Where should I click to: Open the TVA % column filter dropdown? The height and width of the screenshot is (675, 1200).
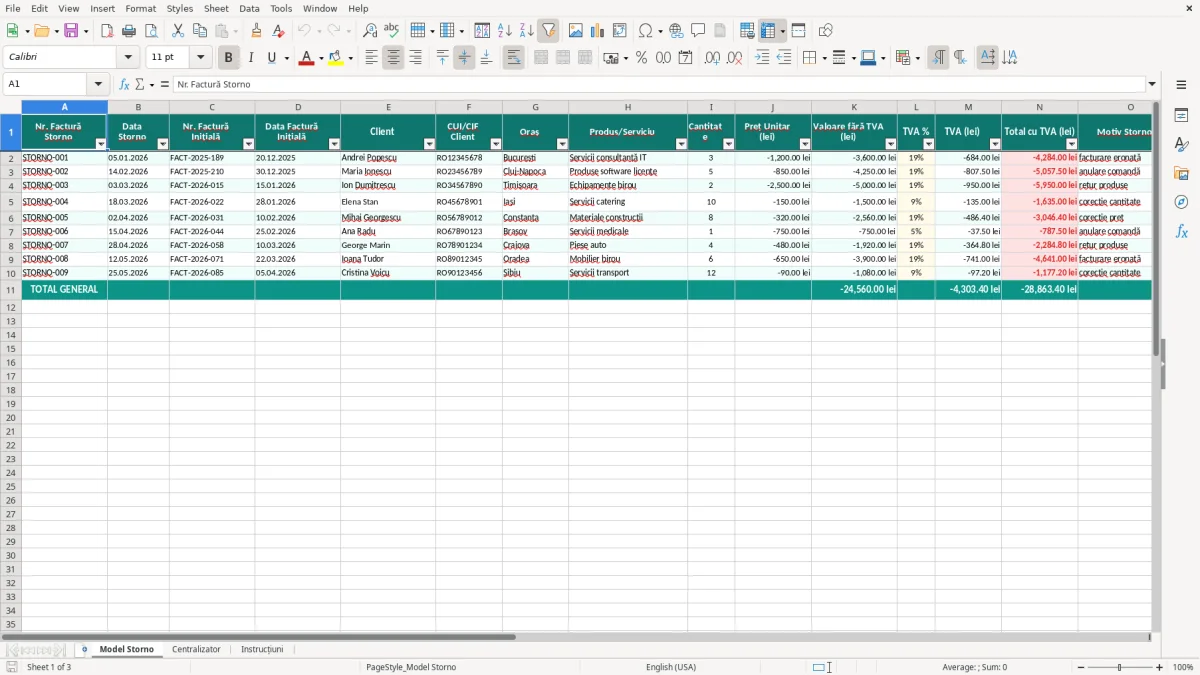pos(929,144)
